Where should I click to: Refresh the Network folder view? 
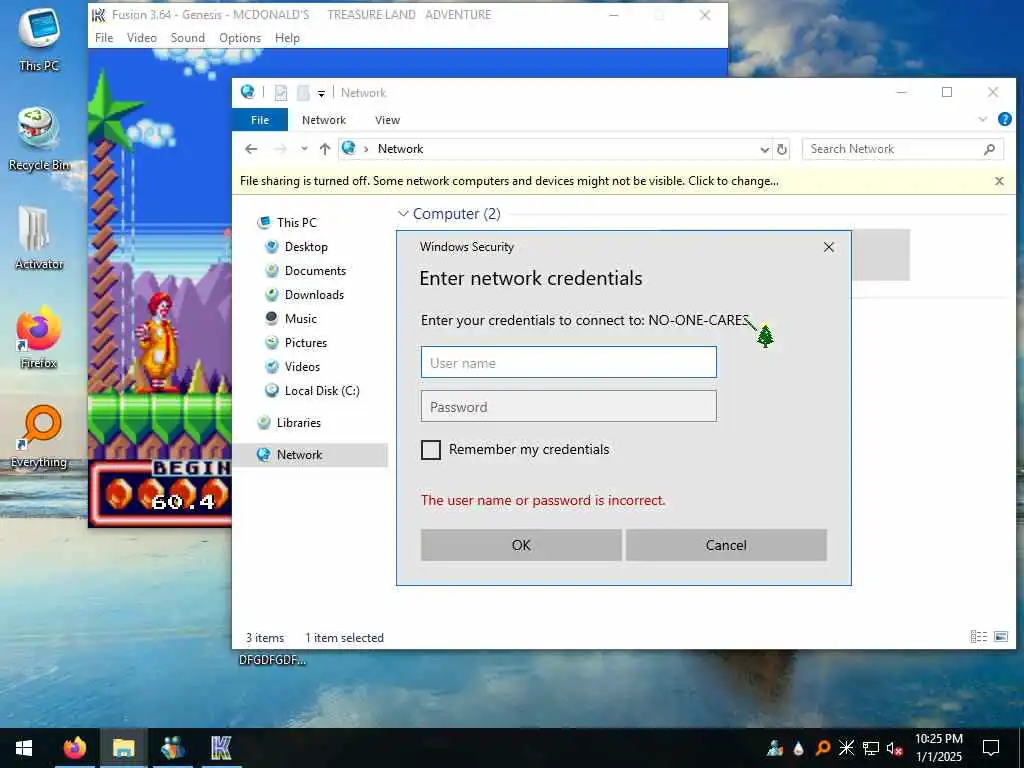(x=782, y=149)
